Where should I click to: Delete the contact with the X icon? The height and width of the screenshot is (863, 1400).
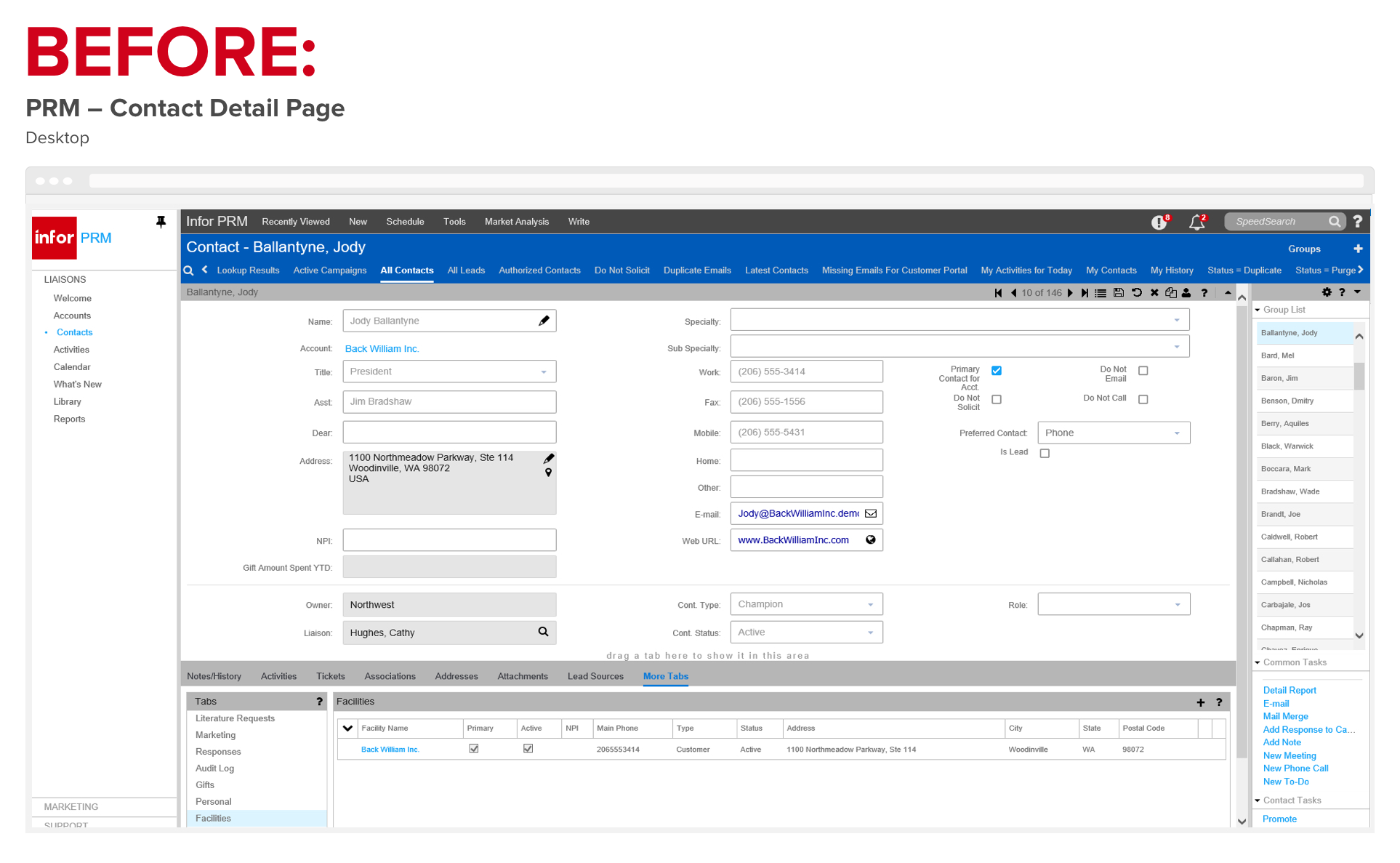[x=1154, y=293]
